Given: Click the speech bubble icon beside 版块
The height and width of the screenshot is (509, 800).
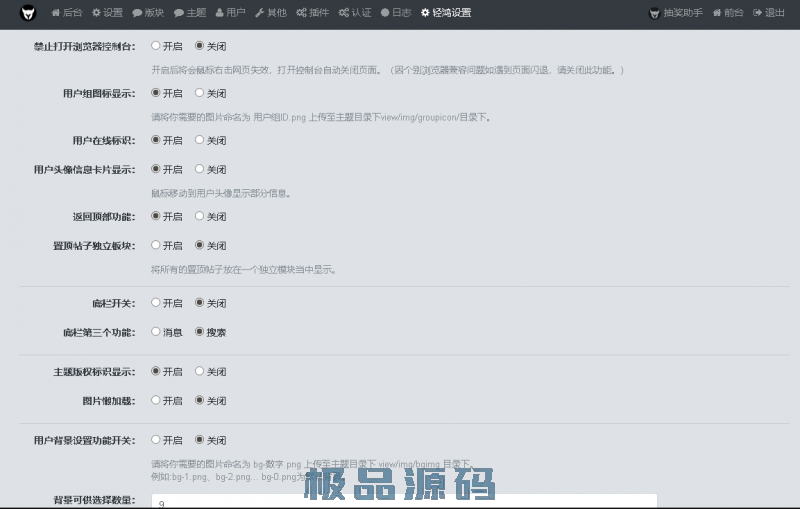Looking at the screenshot, I should (x=137, y=13).
